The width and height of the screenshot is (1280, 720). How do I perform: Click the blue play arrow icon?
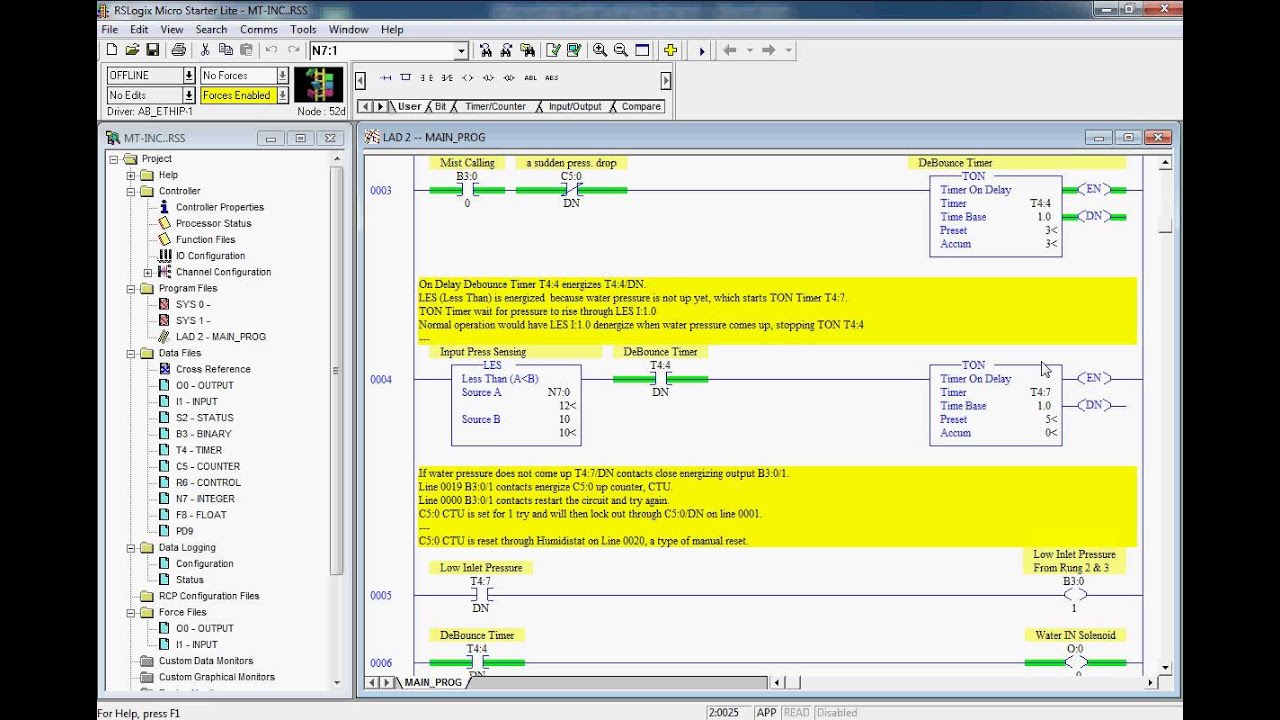click(x=702, y=50)
